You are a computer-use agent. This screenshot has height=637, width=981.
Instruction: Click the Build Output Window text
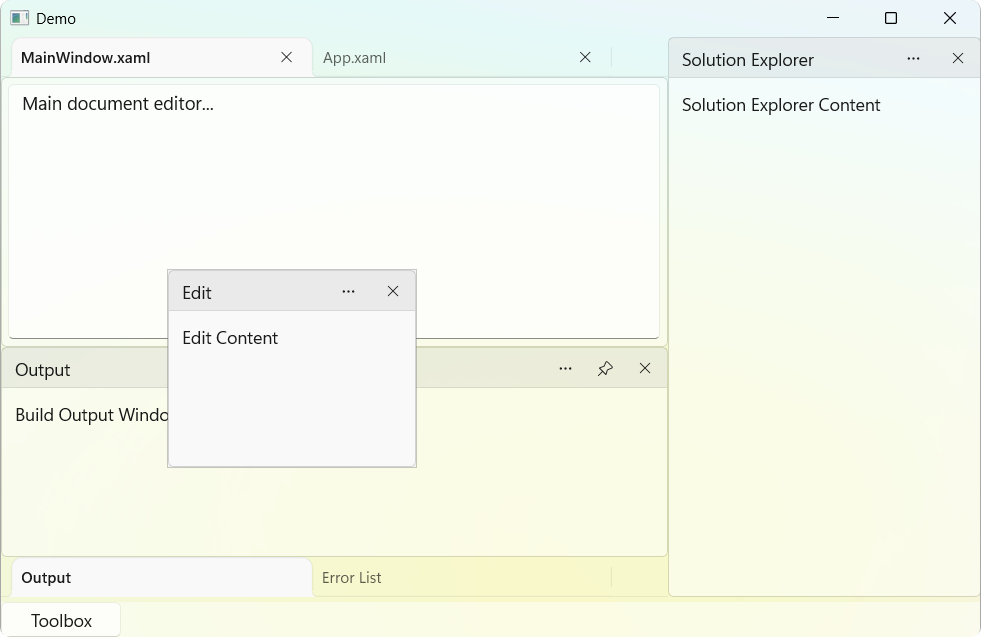[x=91, y=415]
